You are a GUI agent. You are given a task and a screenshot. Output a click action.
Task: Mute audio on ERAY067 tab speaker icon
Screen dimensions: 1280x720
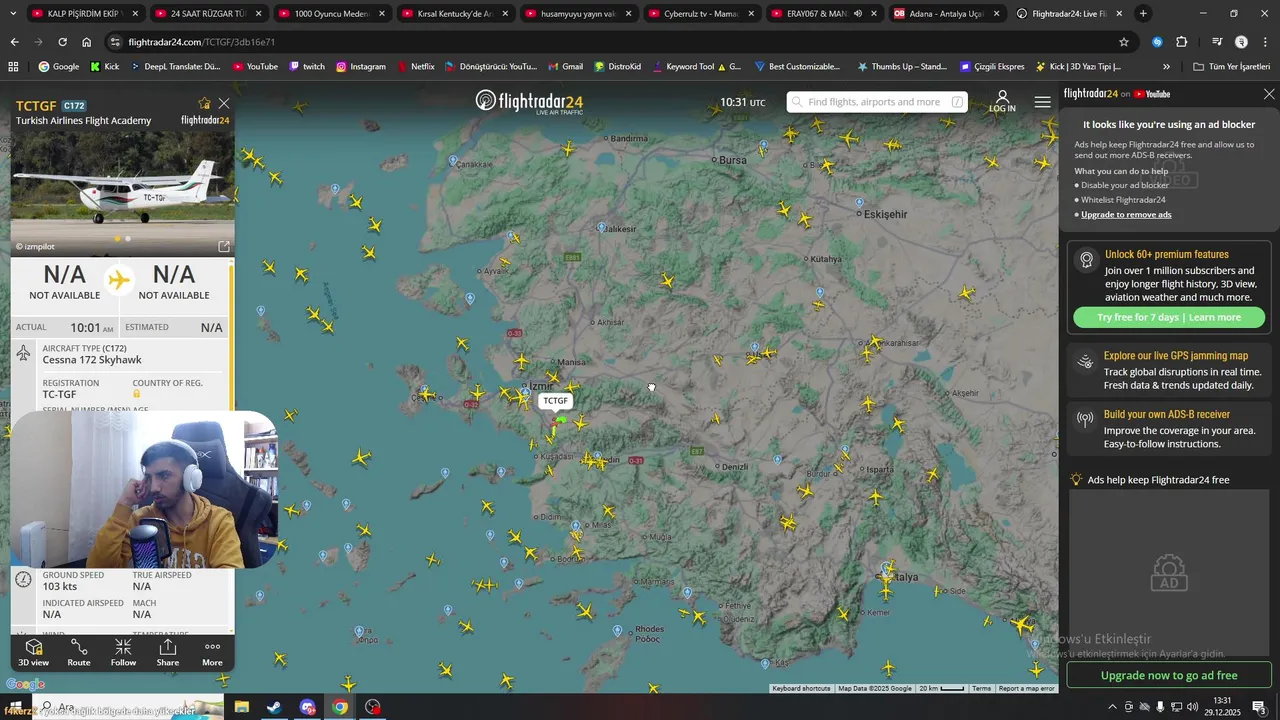coord(858,14)
